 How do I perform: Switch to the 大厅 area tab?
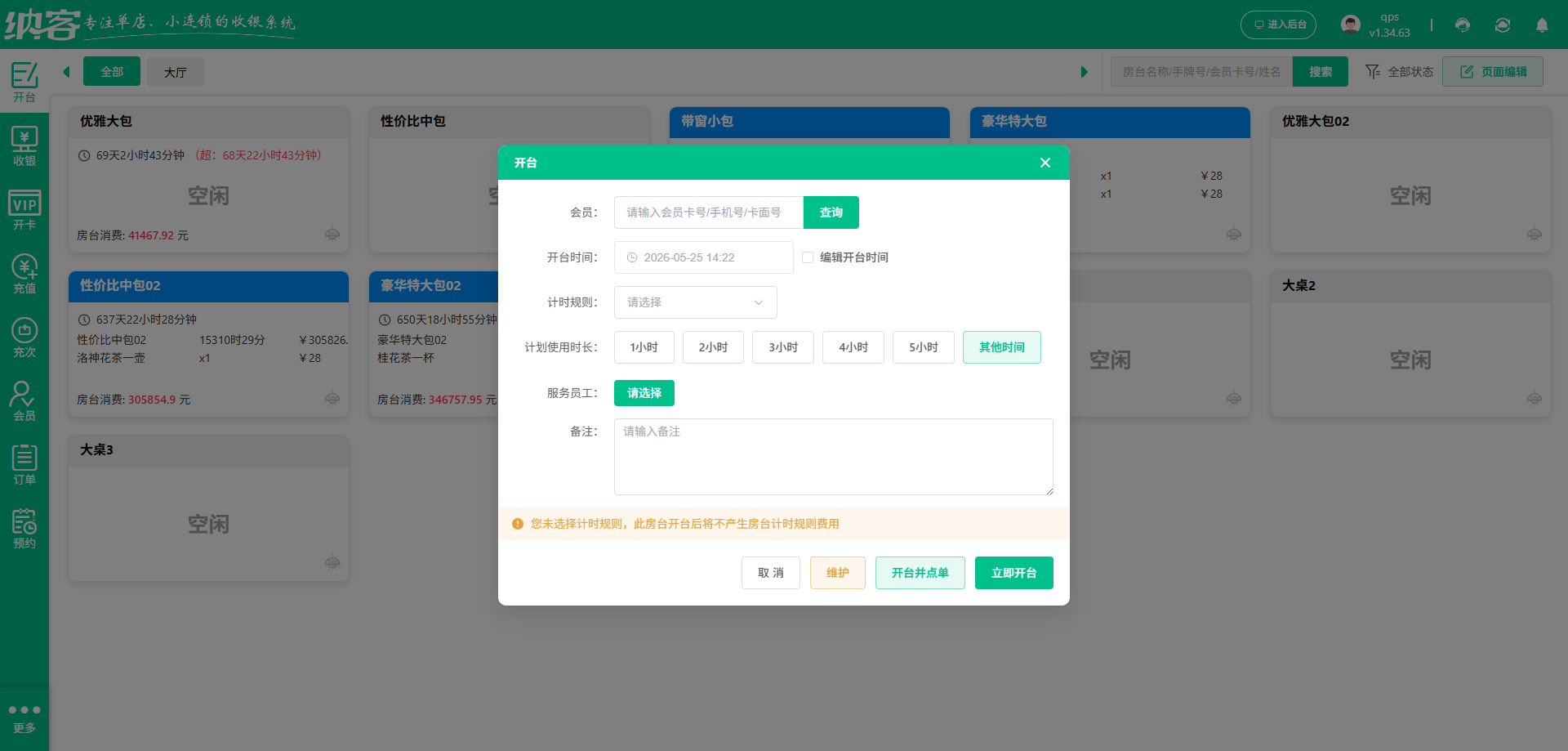(x=176, y=72)
